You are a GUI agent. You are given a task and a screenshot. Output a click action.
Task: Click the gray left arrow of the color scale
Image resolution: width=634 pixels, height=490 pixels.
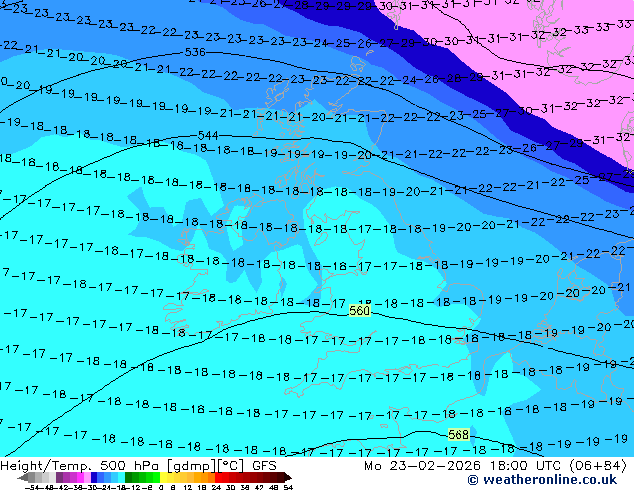[23, 477]
